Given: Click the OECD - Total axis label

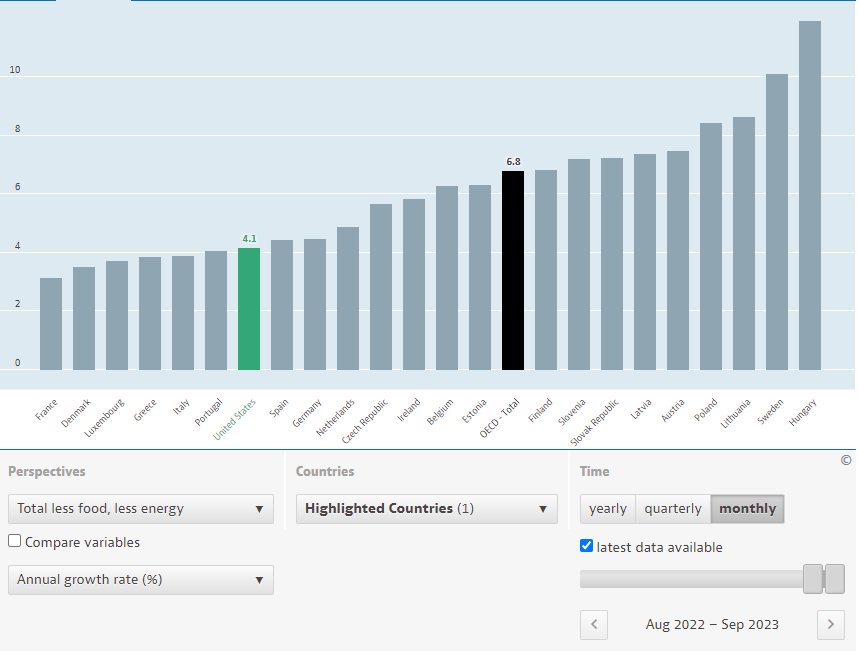Looking at the screenshot, I should (500, 419).
